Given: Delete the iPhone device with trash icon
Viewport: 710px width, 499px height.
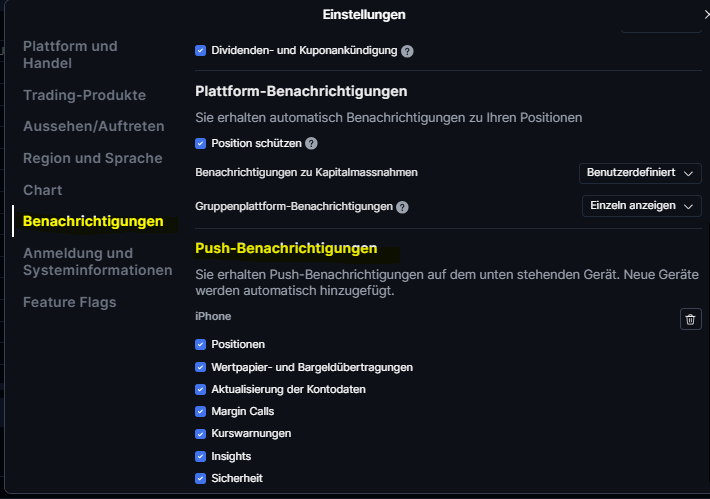Looking at the screenshot, I should (x=691, y=319).
